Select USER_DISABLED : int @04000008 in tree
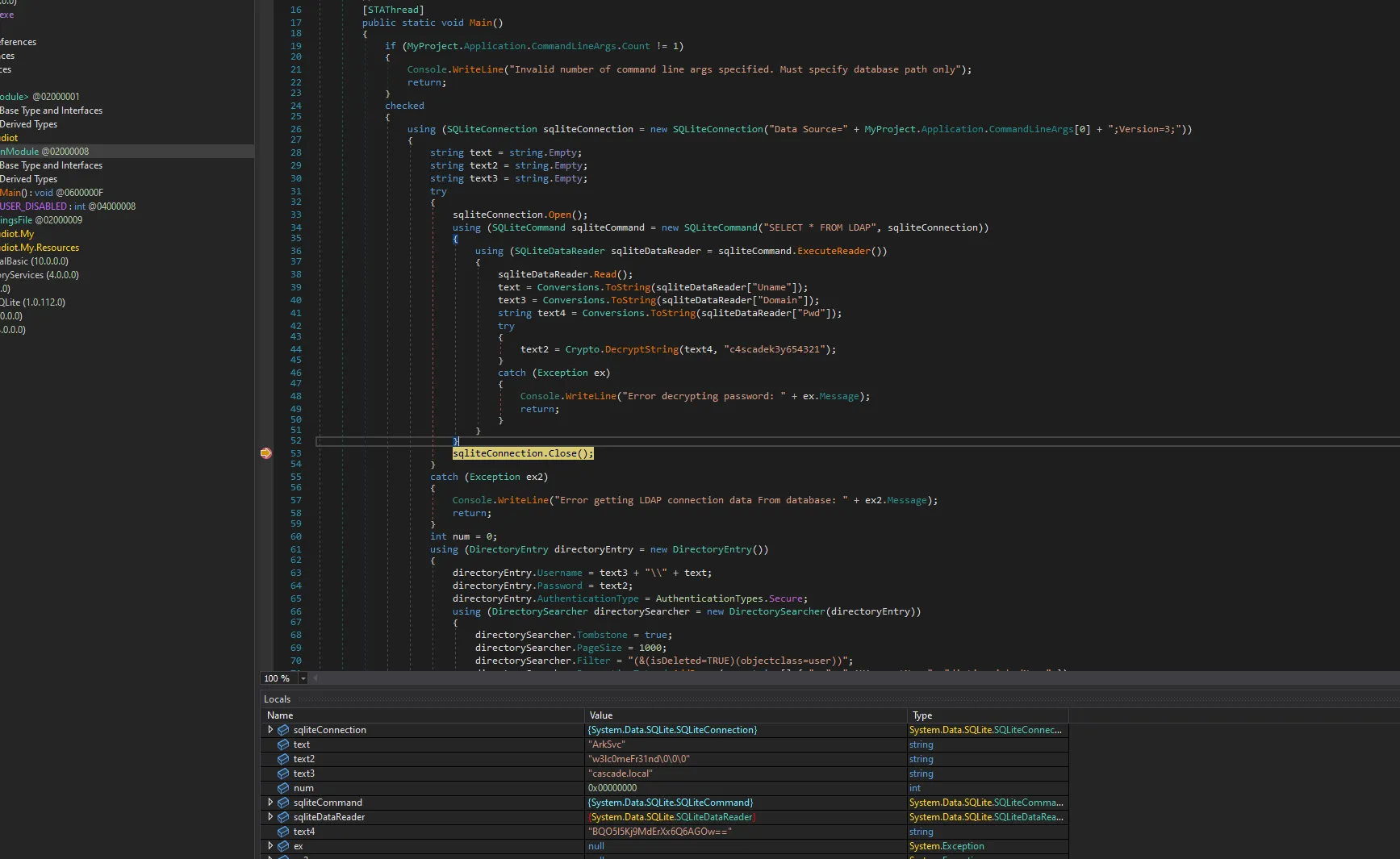Image resolution: width=1400 pixels, height=859 pixels. click(x=68, y=206)
